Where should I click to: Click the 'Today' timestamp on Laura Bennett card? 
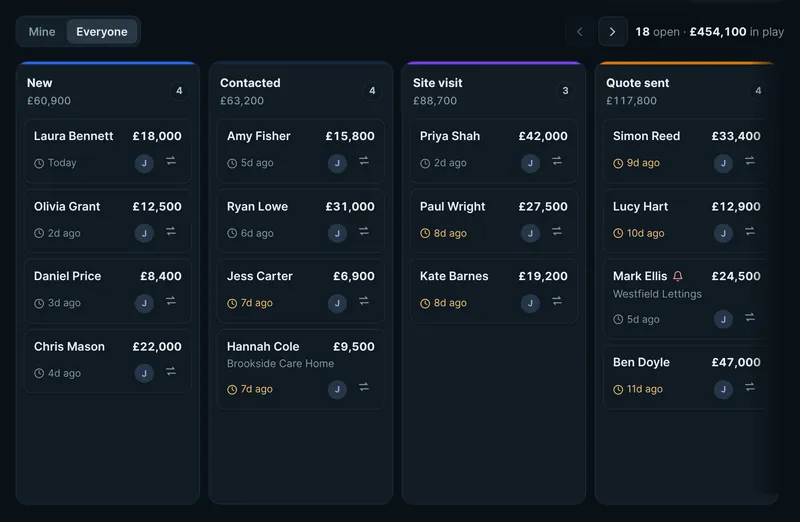(55, 163)
